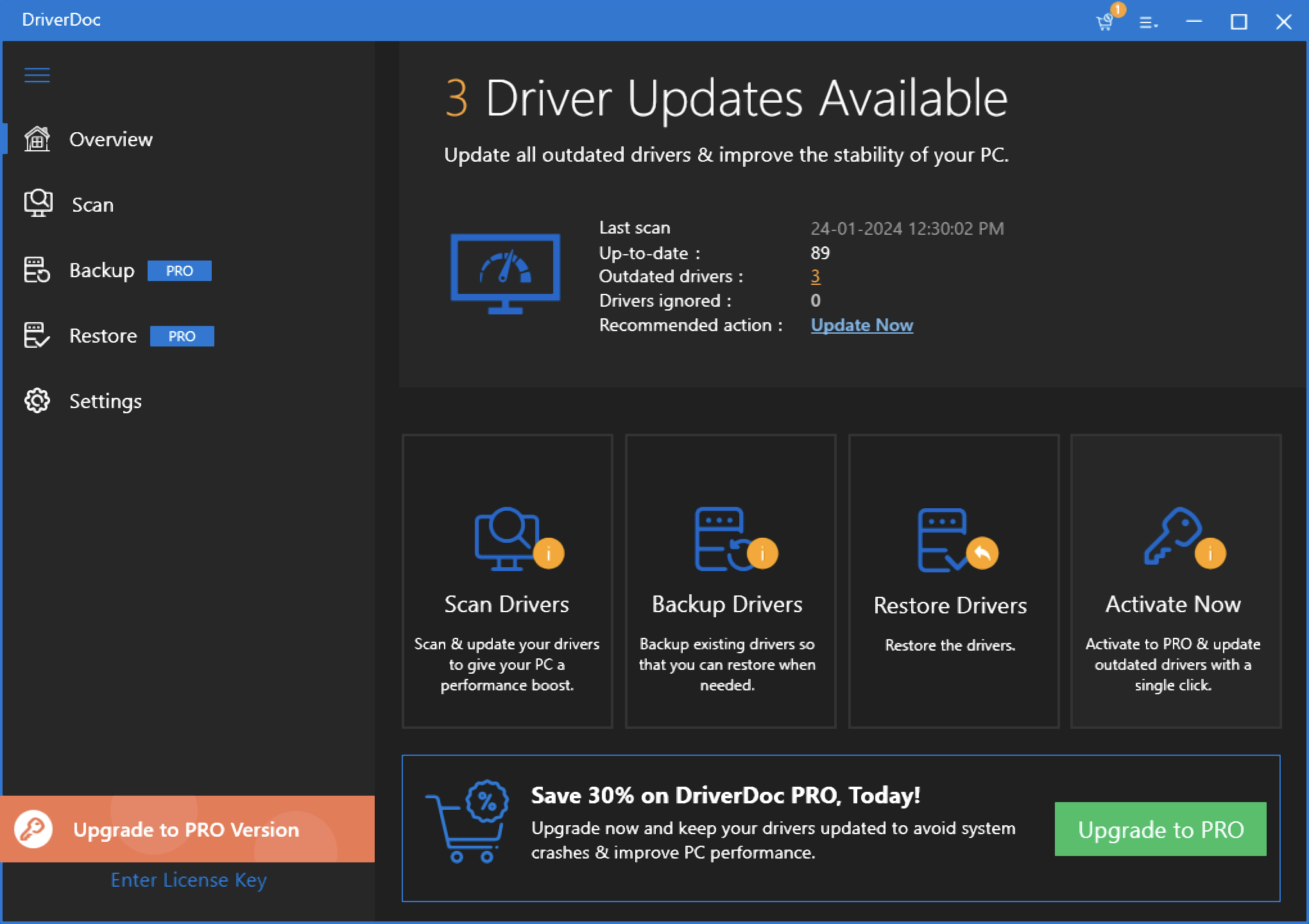Click the outdated drivers count 3

[x=814, y=276]
